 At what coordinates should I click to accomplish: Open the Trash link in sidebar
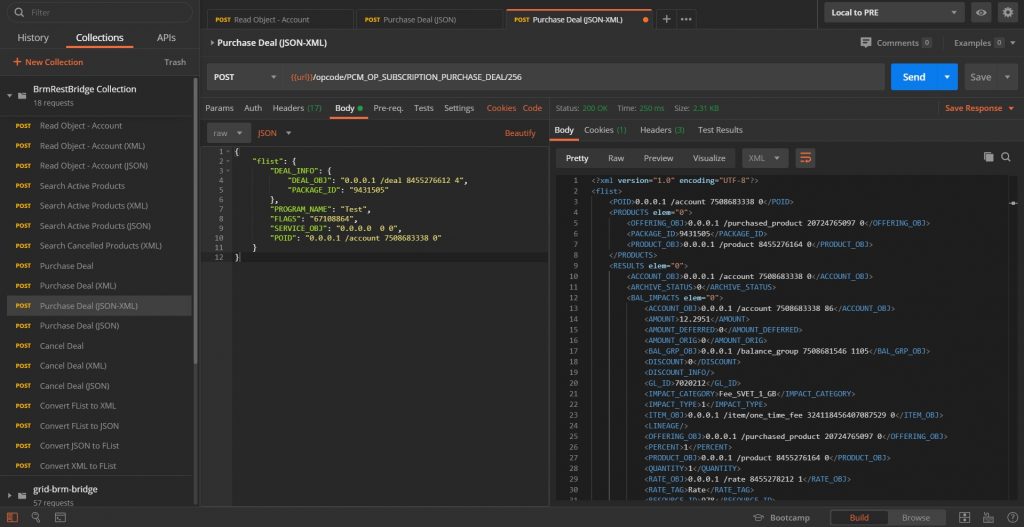pos(175,62)
